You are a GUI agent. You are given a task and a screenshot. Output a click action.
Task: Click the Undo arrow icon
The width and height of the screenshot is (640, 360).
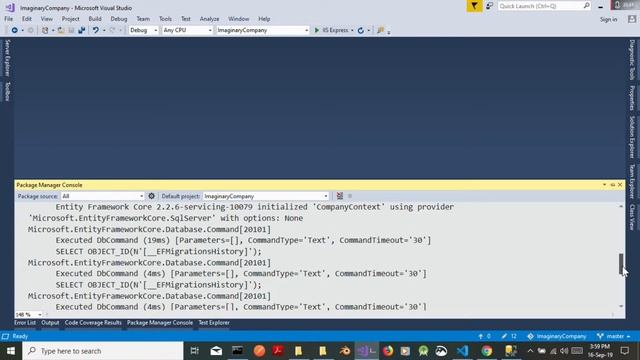96,30
